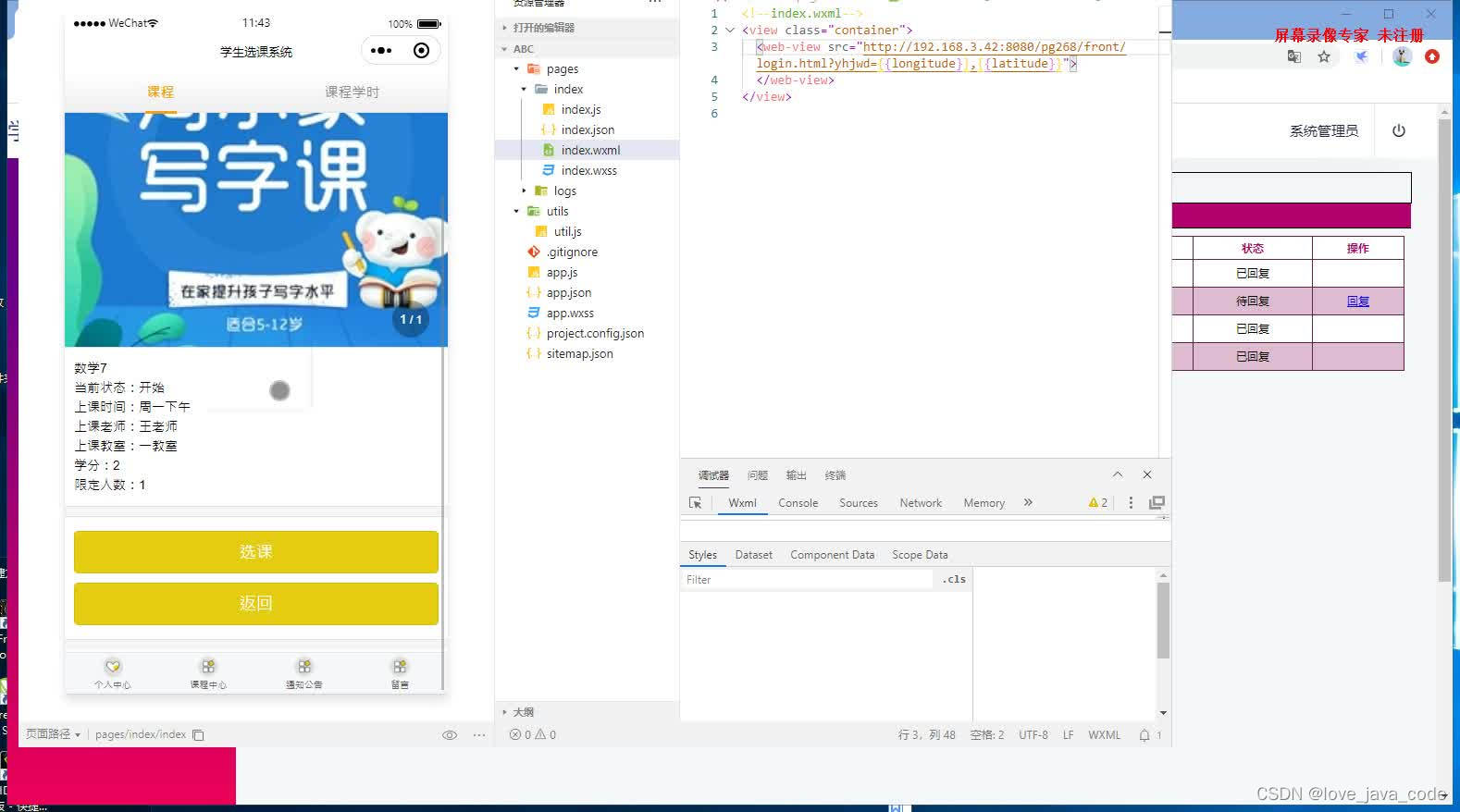Image resolution: width=1460 pixels, height=812 pixels.
Task: Open the Scope Data sub-tab
Action: pyautogui.click(x=920, y=555)
